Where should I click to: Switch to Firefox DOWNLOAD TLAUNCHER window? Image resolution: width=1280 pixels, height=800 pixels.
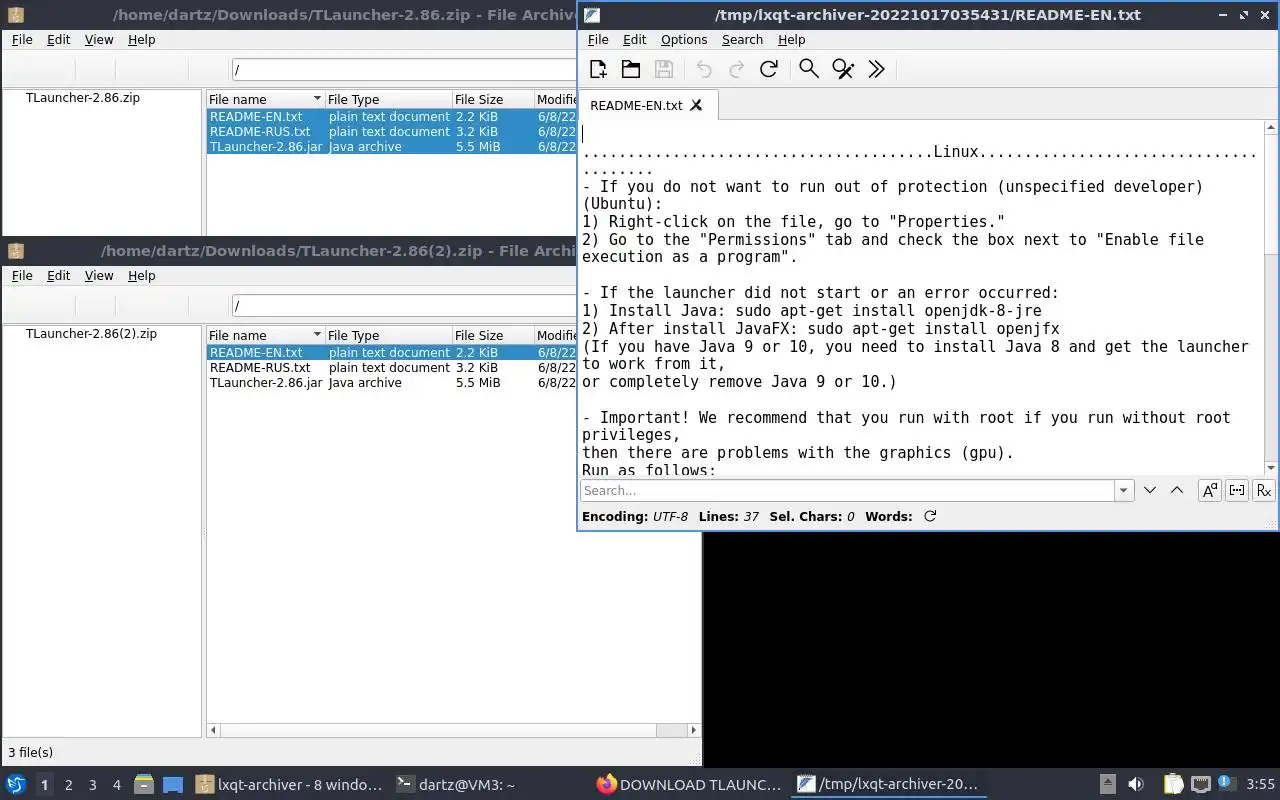click(x=689, y=784)
